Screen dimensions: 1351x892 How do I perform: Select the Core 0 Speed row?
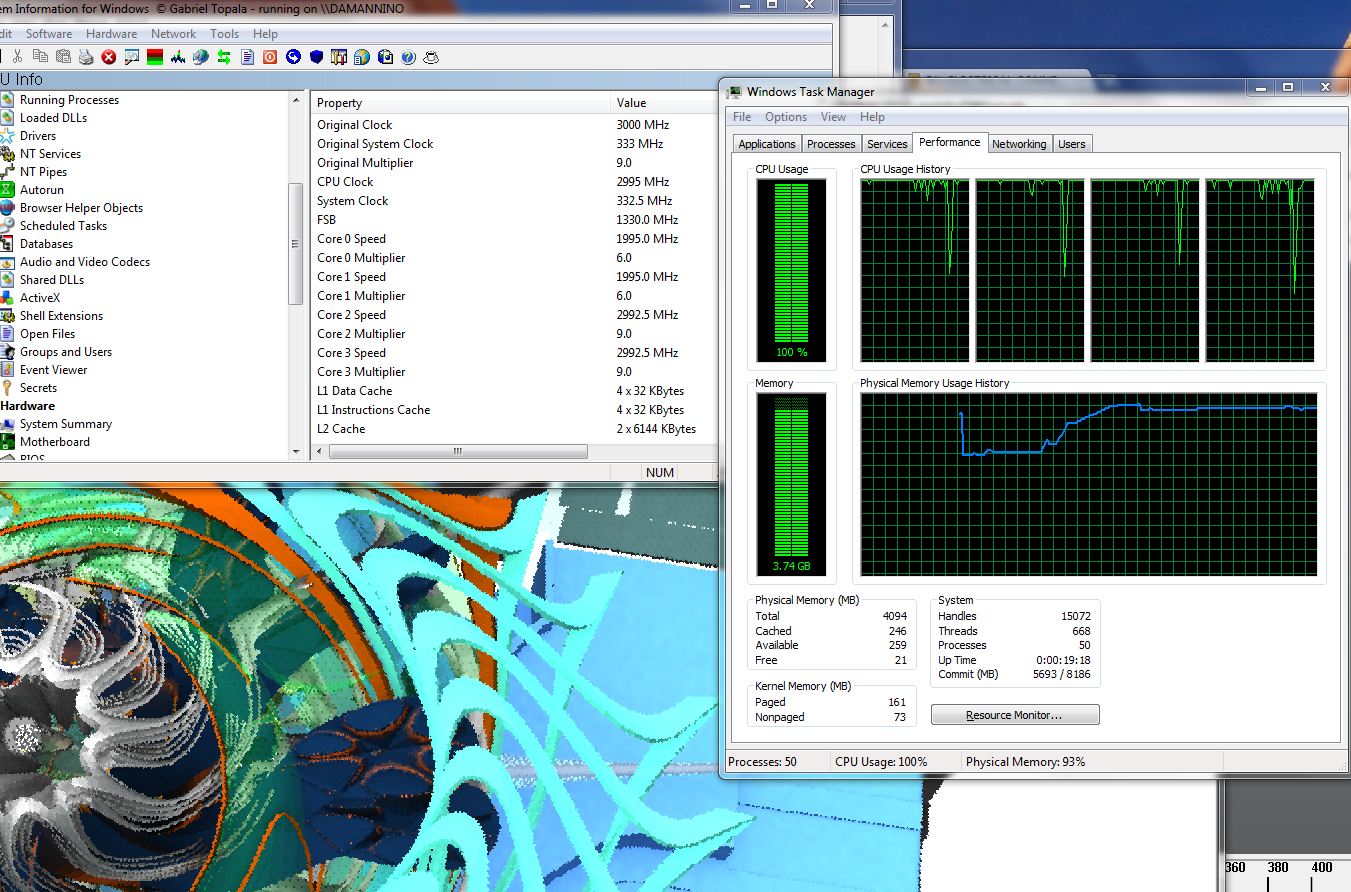tap(514, 239)
